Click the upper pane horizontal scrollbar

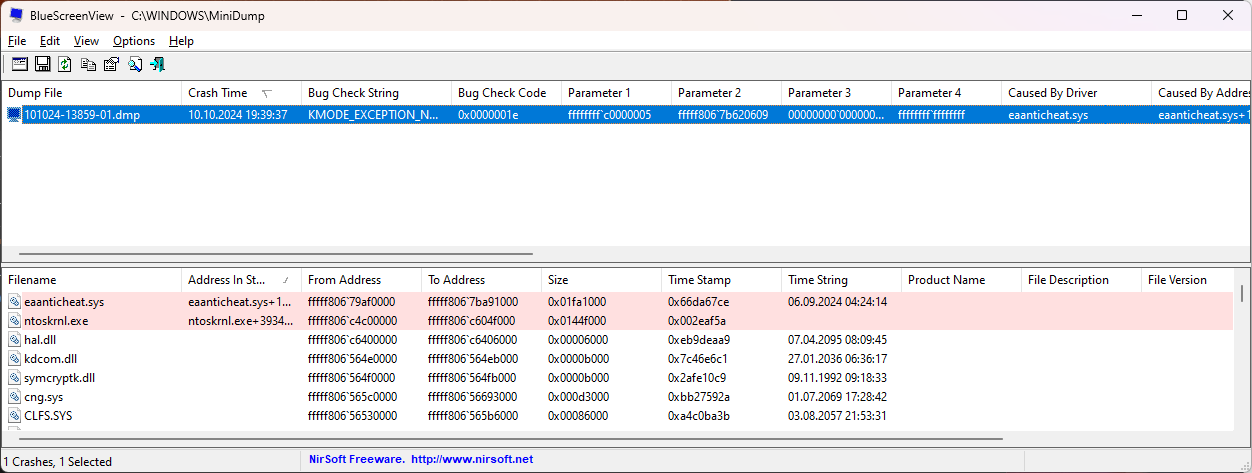(276, 254)
